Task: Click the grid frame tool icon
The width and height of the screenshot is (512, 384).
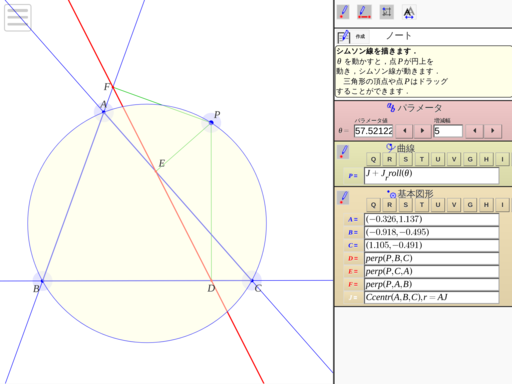Action: (387, 12)
